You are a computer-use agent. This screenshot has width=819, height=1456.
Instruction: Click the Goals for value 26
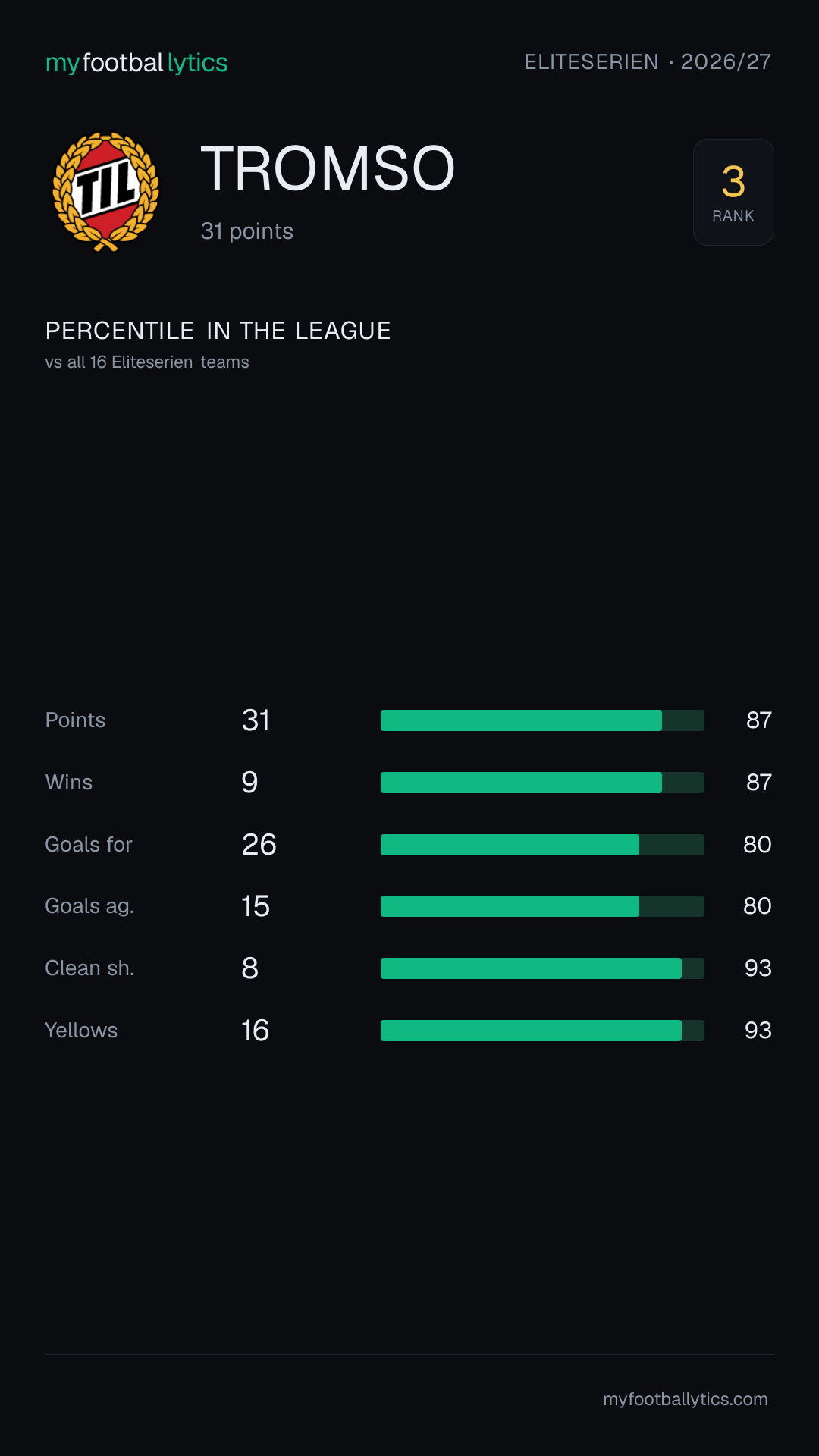pos(259,845)
